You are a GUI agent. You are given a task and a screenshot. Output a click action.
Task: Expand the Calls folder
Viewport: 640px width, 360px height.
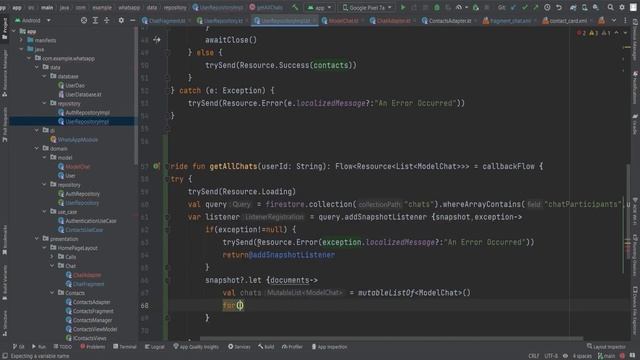52,257
